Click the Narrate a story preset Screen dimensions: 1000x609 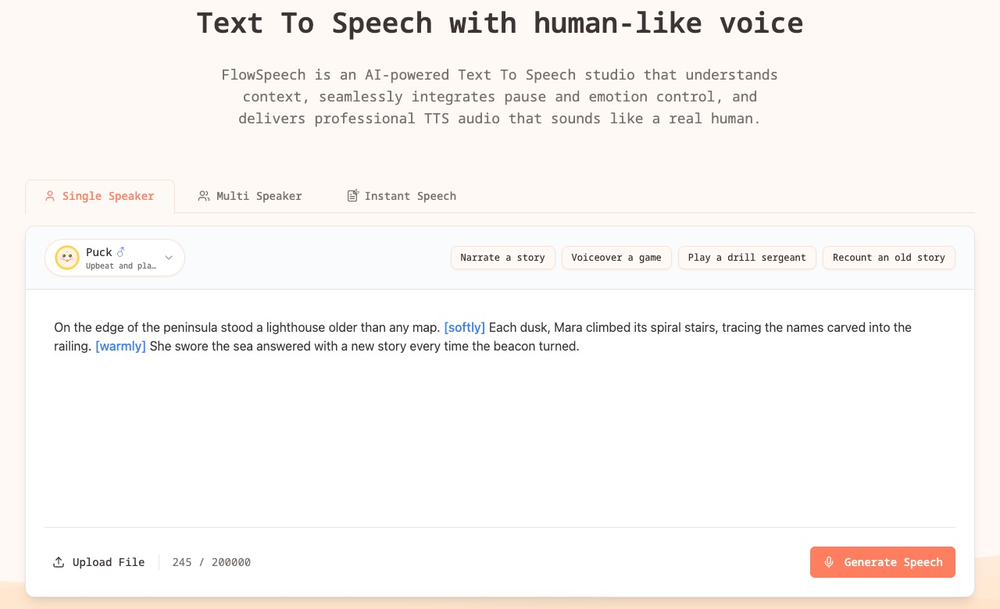[503, 257]
